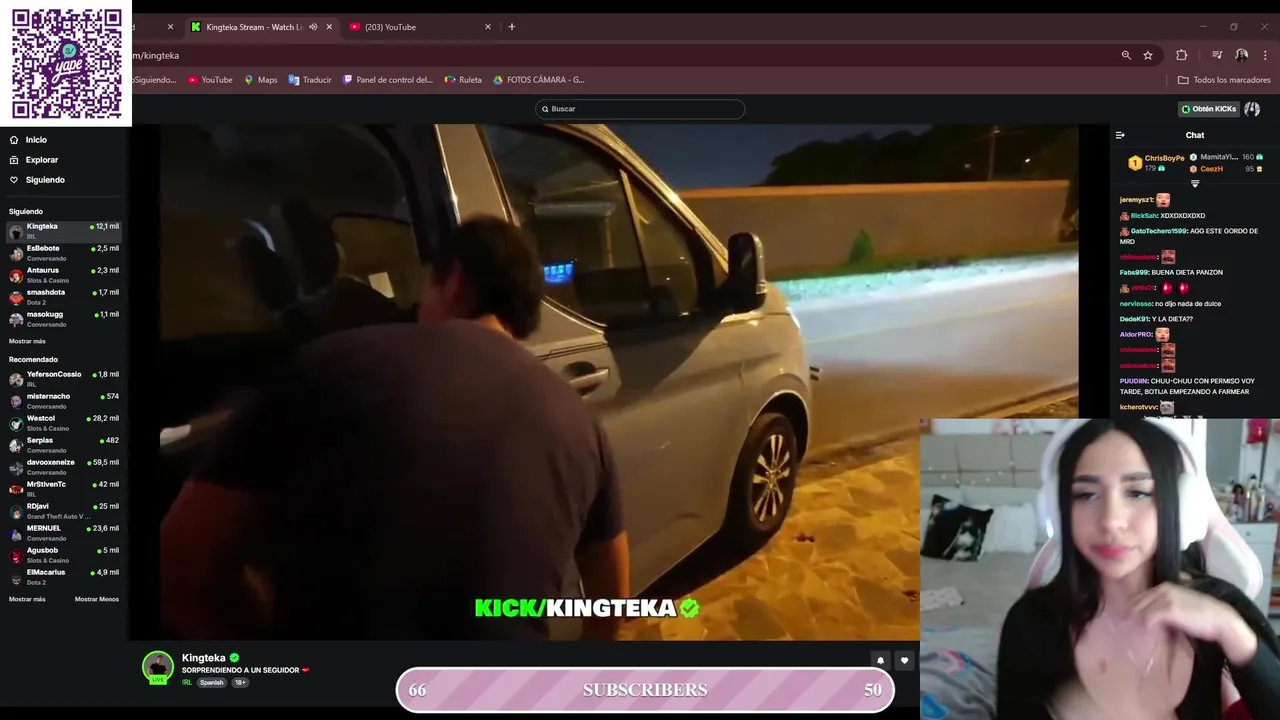Click the IRL category link under Kingteka
Viewport: 1280px width, 720px height.
tap(186, 683)
